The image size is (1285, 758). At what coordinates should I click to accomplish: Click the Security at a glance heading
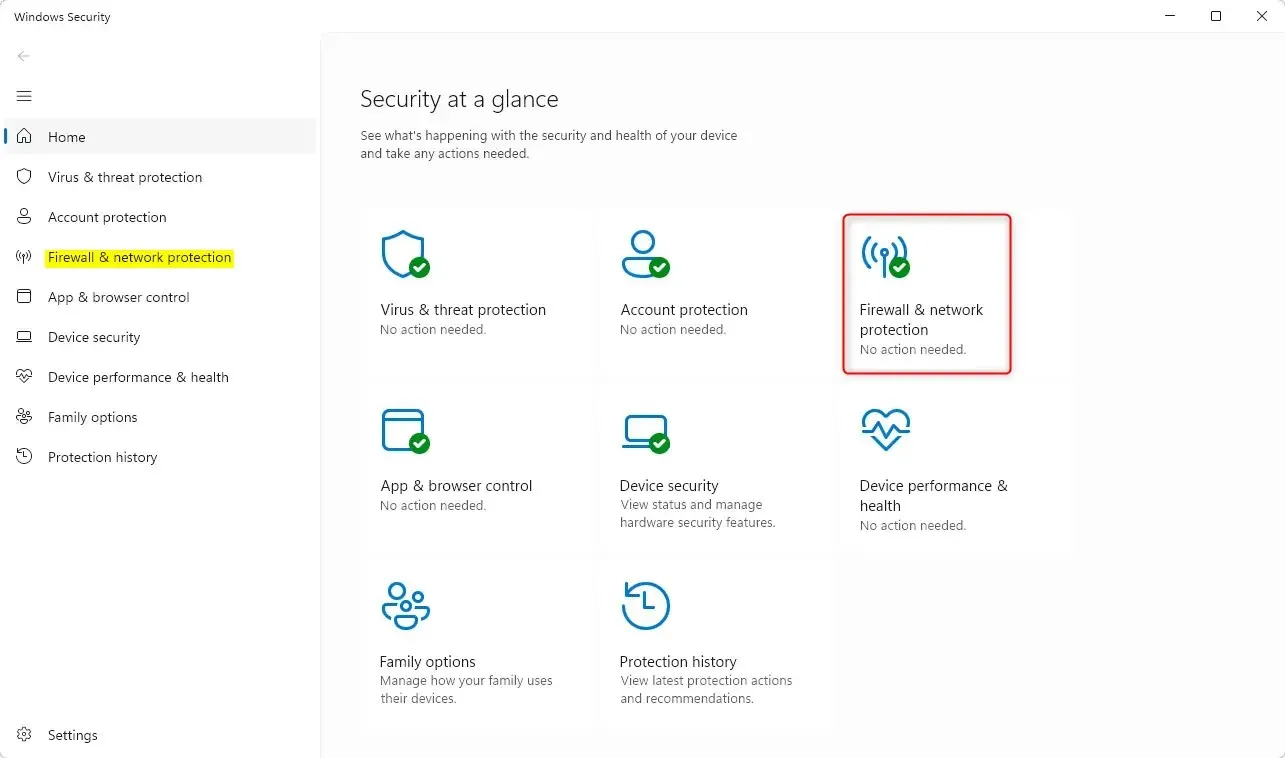[459, 99]
